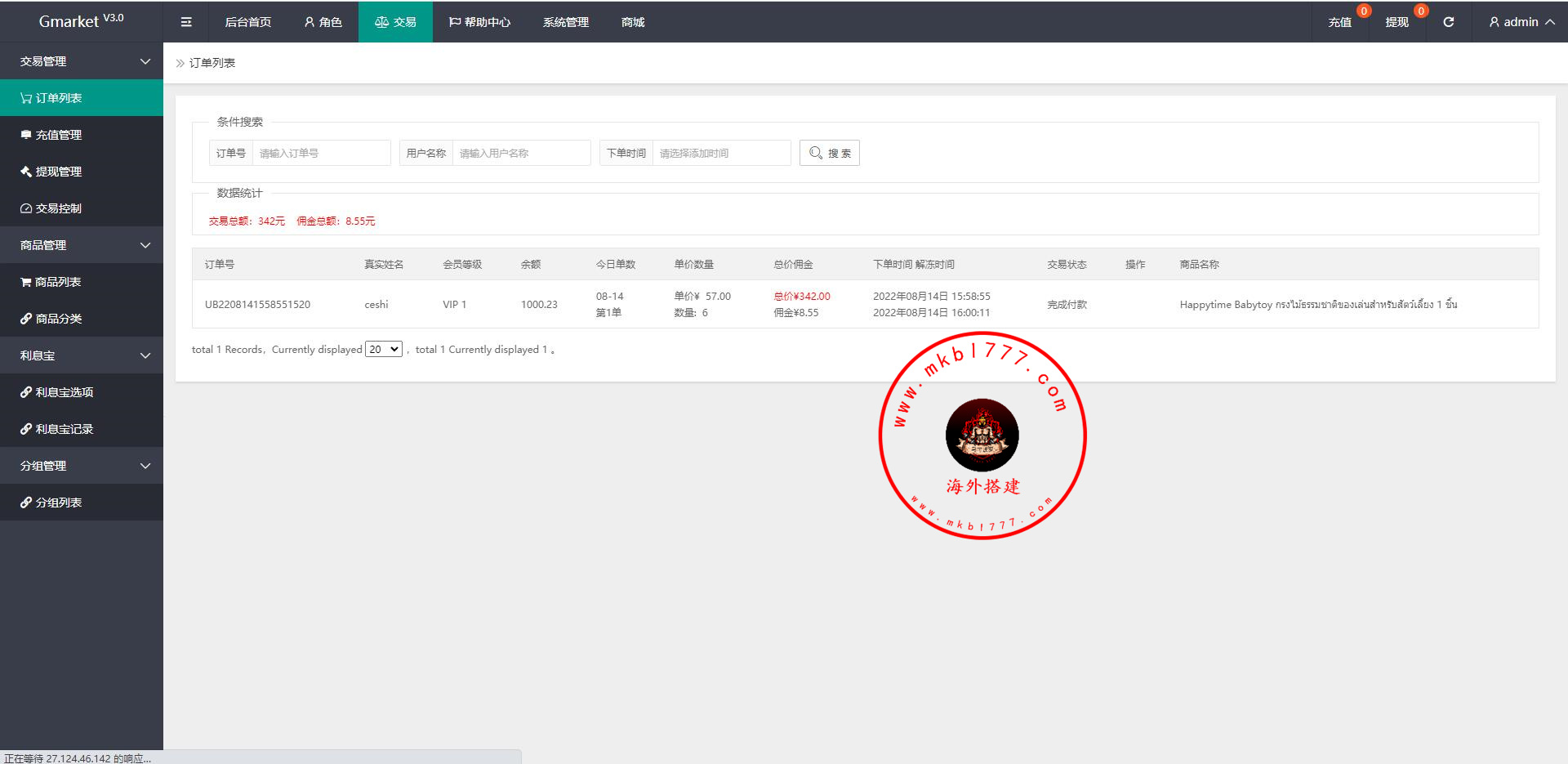Click the link icon beside 商品分类
The image size is (1568, 764).
(x=26, y=319)
